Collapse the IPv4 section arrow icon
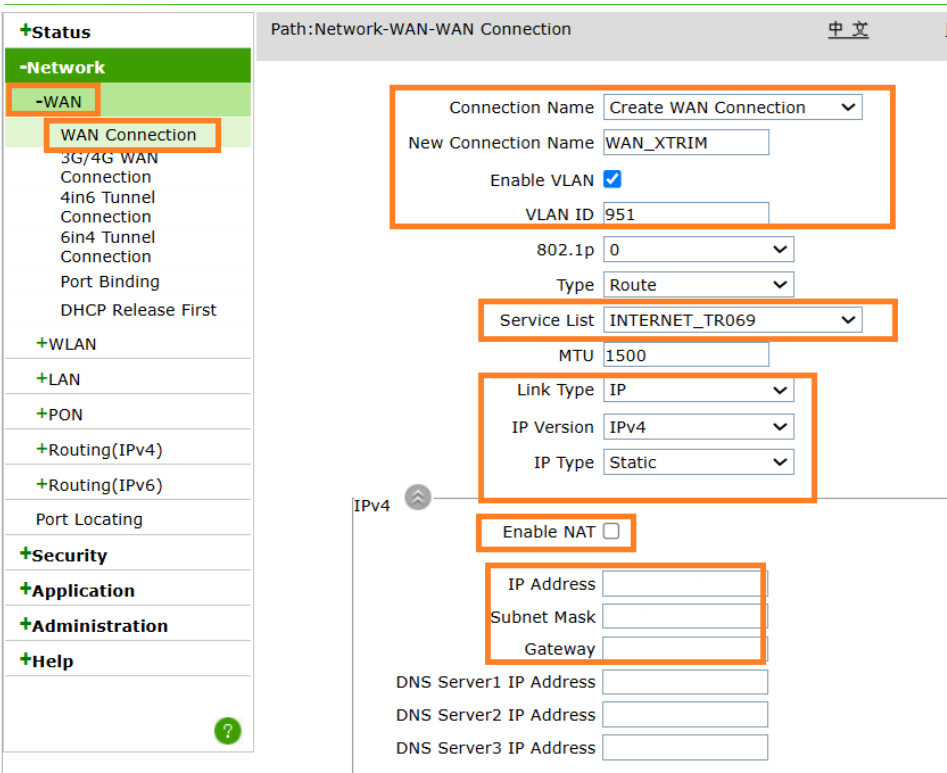Image resolution: width=947 pixels, height=773 pixels. [417, 497]
